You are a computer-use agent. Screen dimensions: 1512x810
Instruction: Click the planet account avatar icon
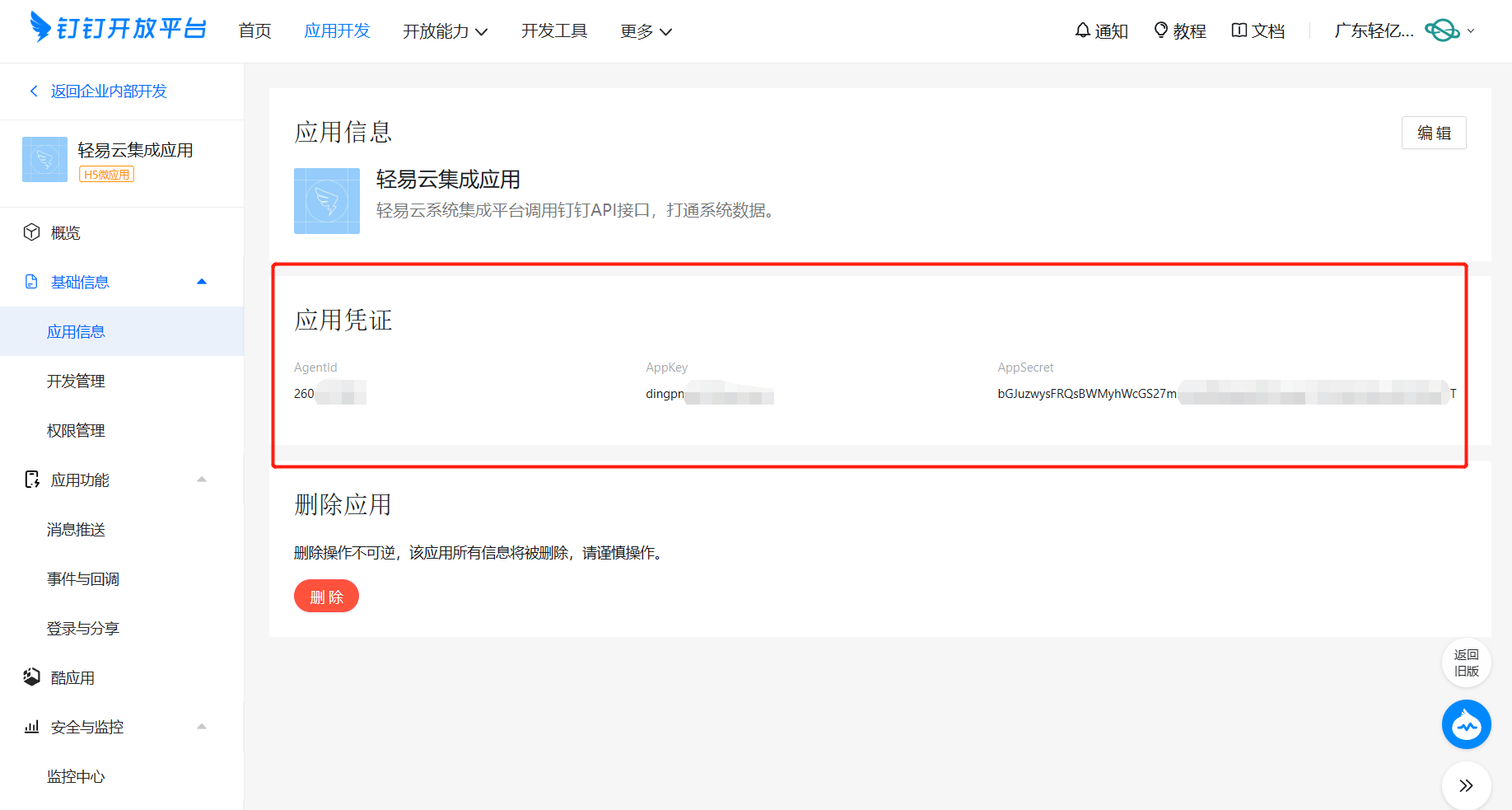coord(1442,30)
